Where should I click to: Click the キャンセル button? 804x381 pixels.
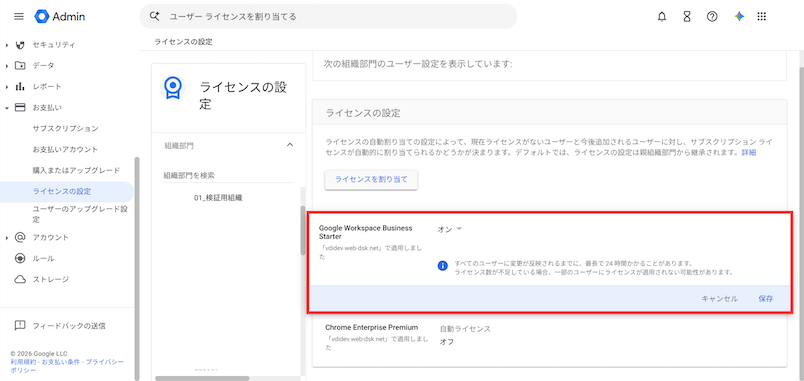tap(719, 298)
